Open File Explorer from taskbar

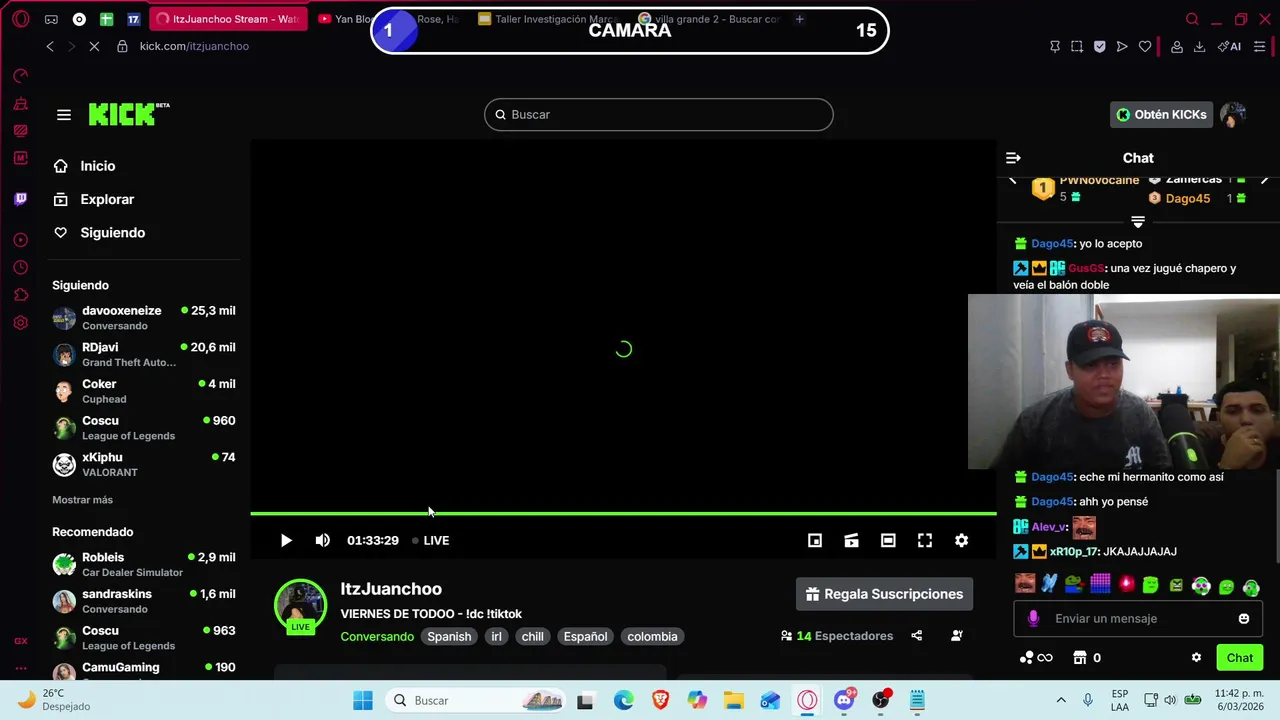pyautogui.click(x=733, y=700)
